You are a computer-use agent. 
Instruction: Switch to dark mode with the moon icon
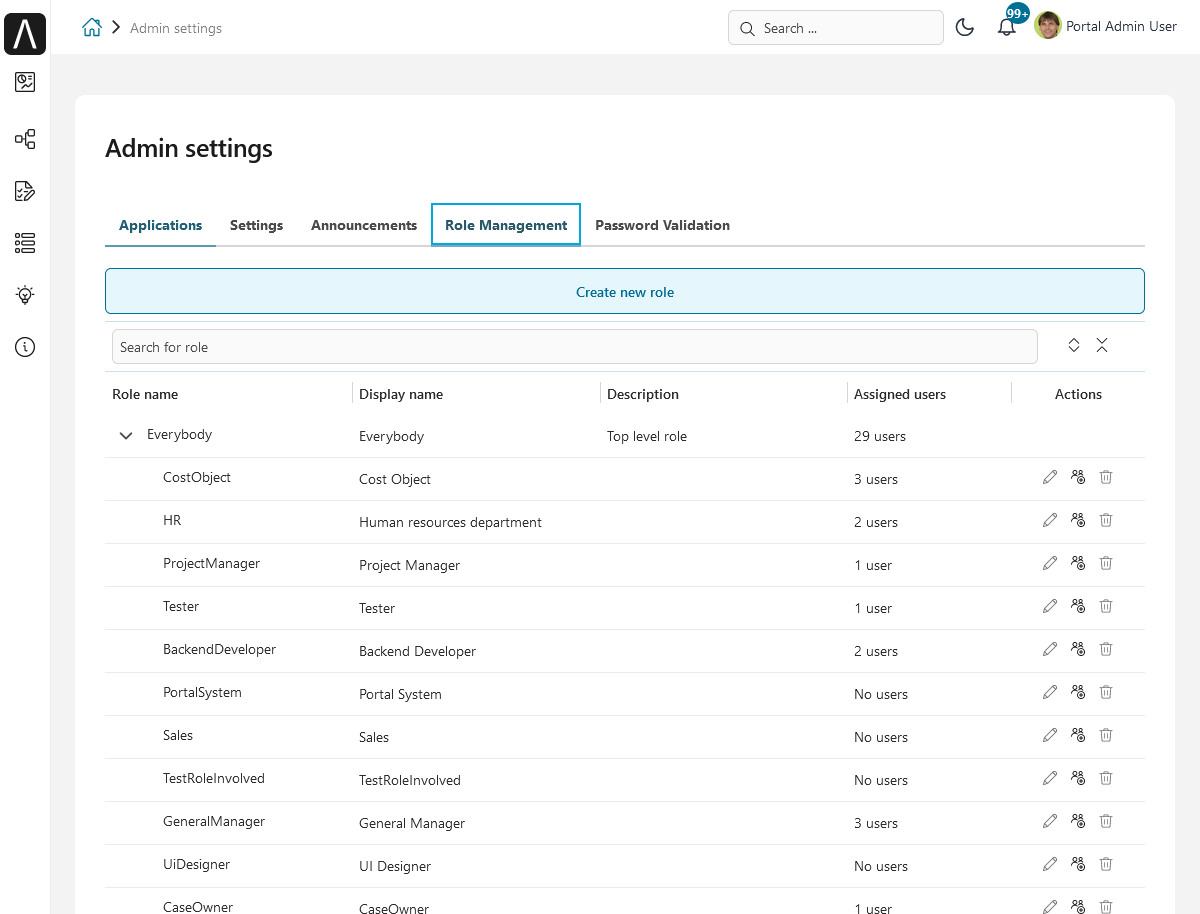965,28
